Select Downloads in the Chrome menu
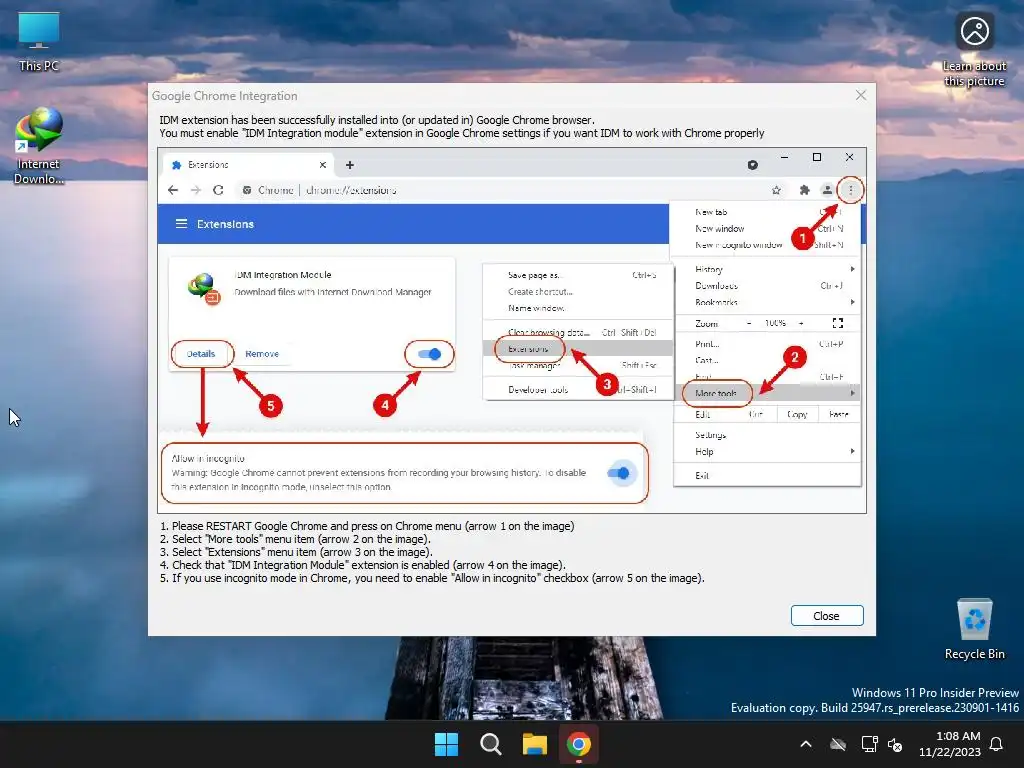The image size is (1024, 768). [767, 285]
